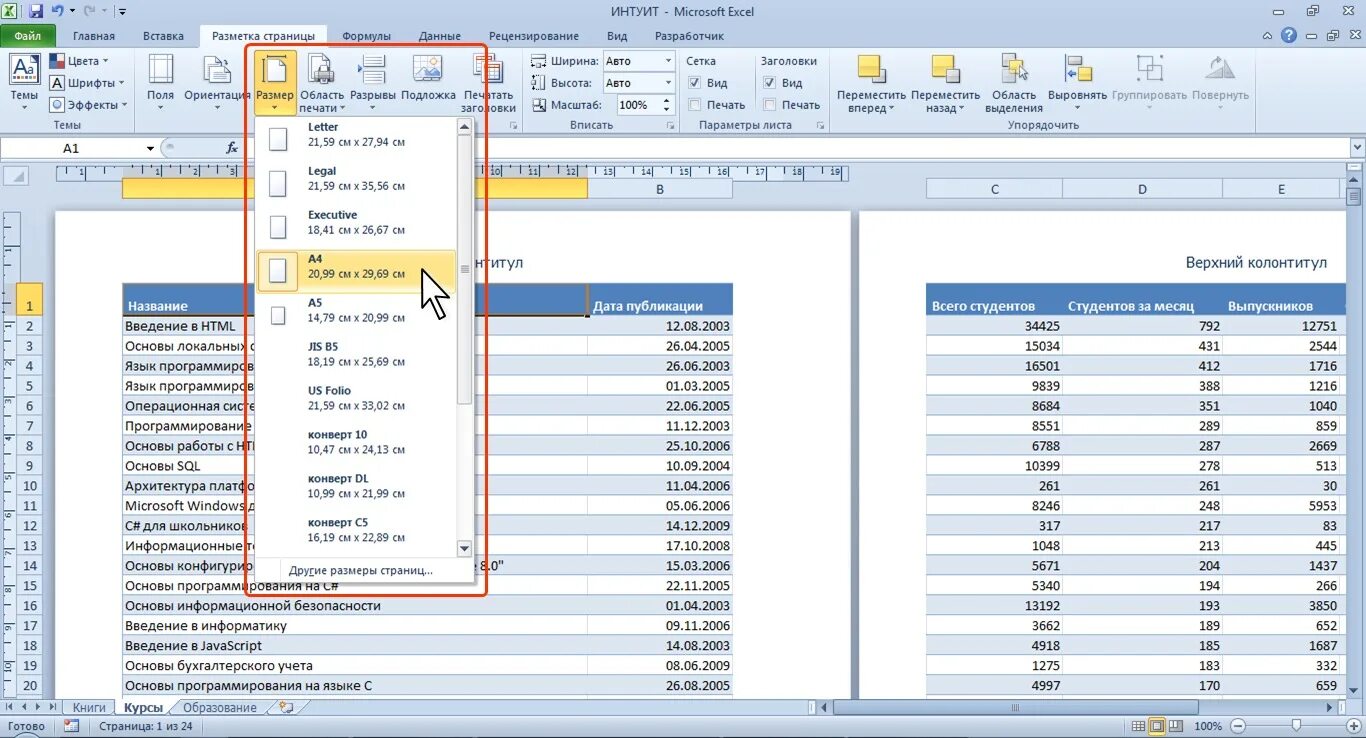This screenshot has width=1366, height=738.
Task: Switch to the Данные ribbon tab
Action: [x=440, y=36]
